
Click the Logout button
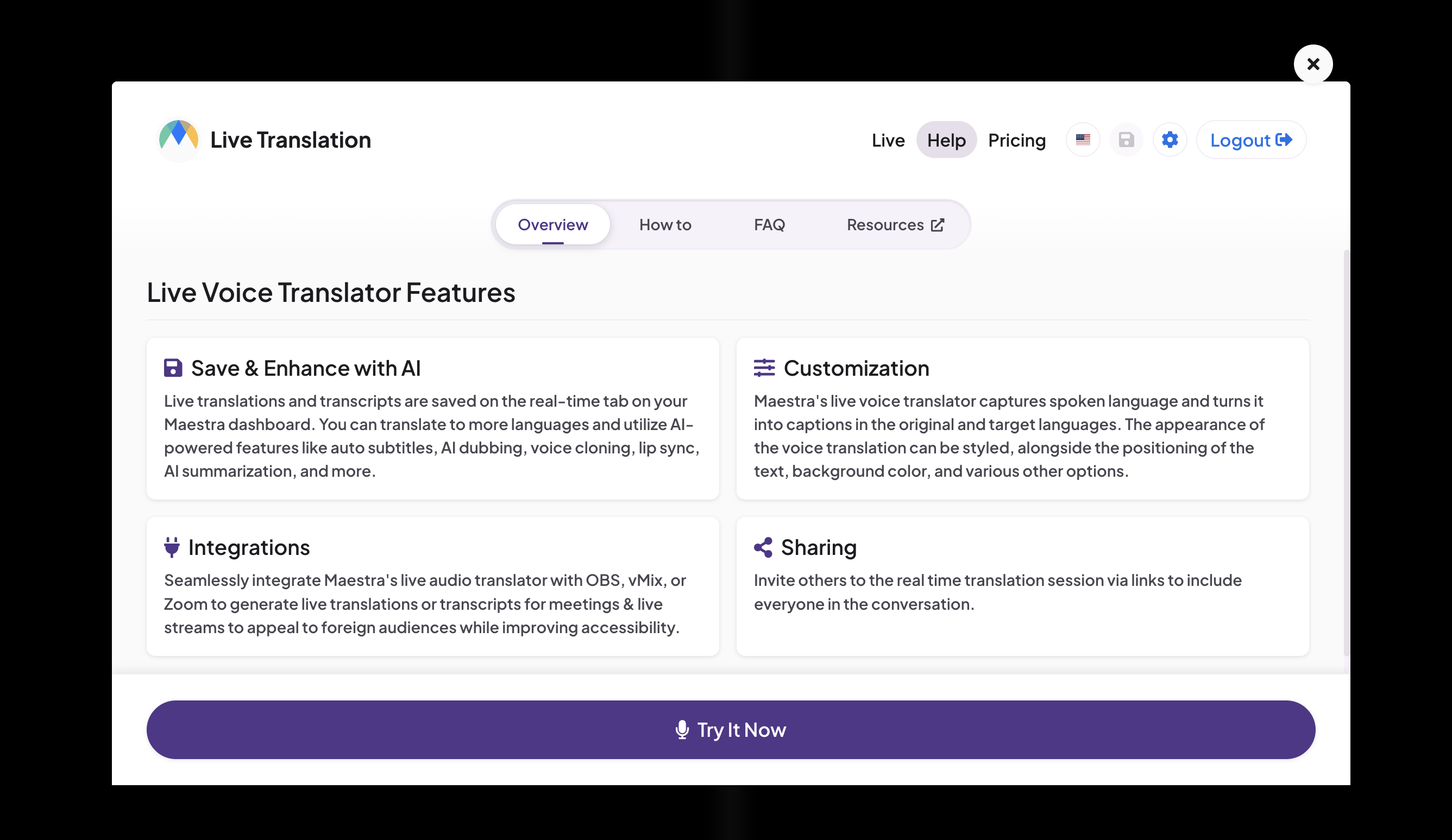click(x=1251, y=140)
